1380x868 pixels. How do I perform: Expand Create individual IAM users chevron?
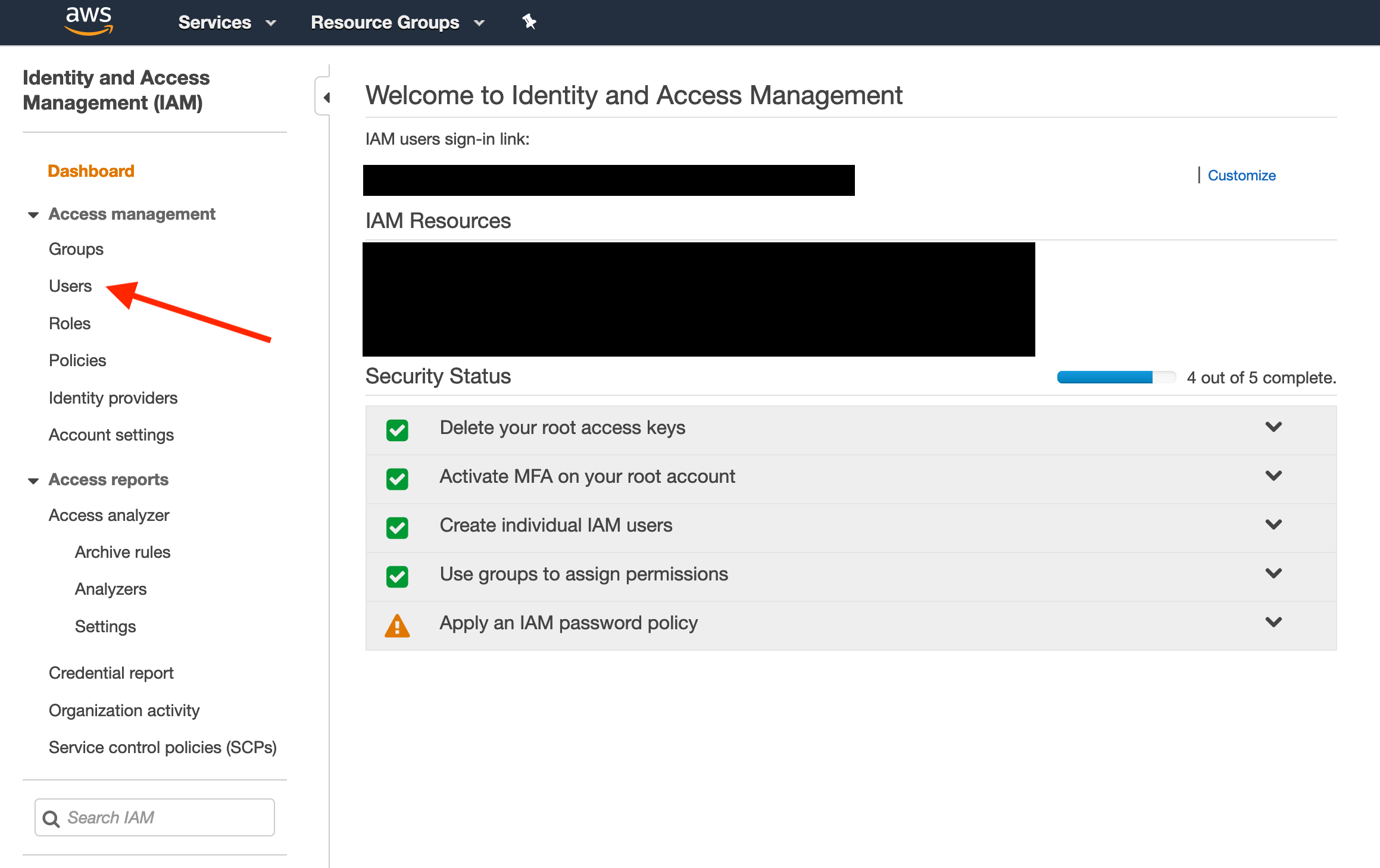pyautogui.click(x=1273, y=524)
